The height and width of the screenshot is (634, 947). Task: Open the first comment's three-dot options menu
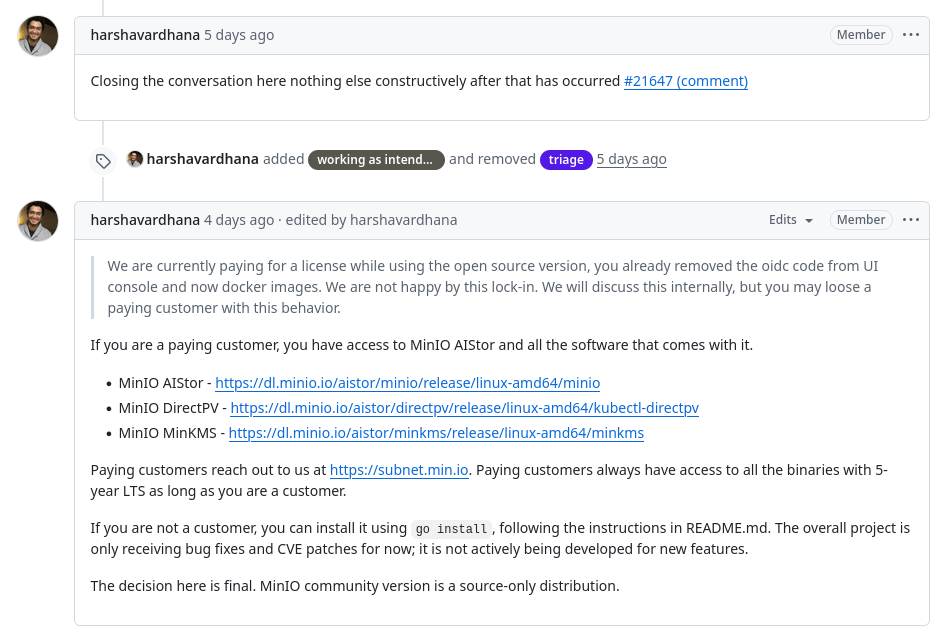[x=910, y=35]
